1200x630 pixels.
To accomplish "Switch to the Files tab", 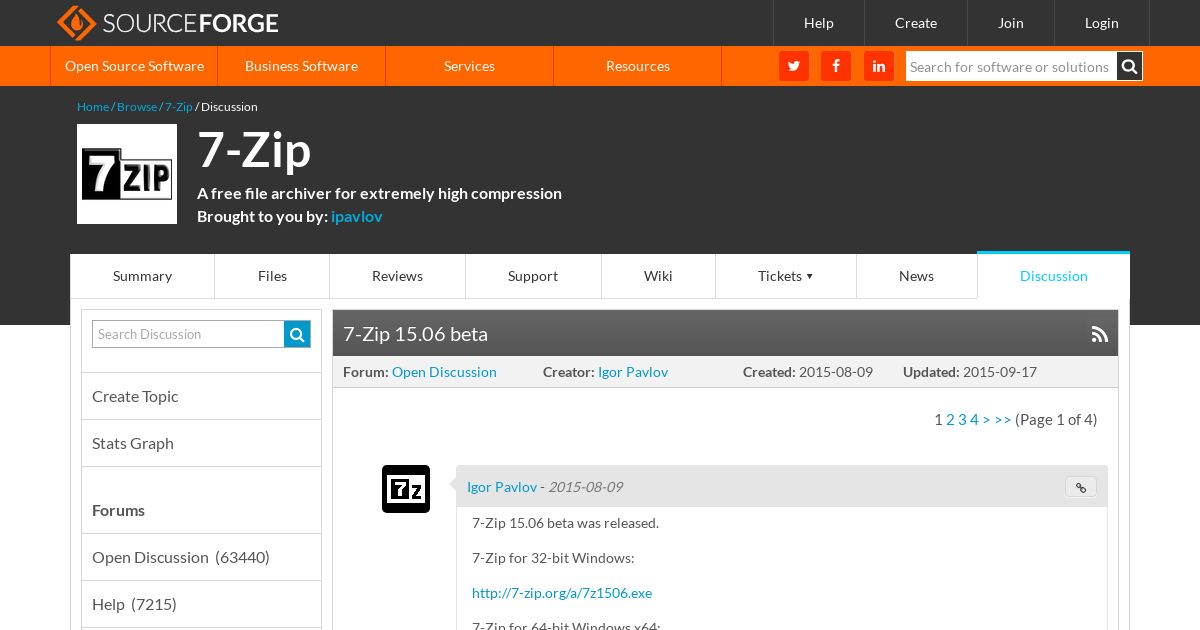I will coord(272,276).
